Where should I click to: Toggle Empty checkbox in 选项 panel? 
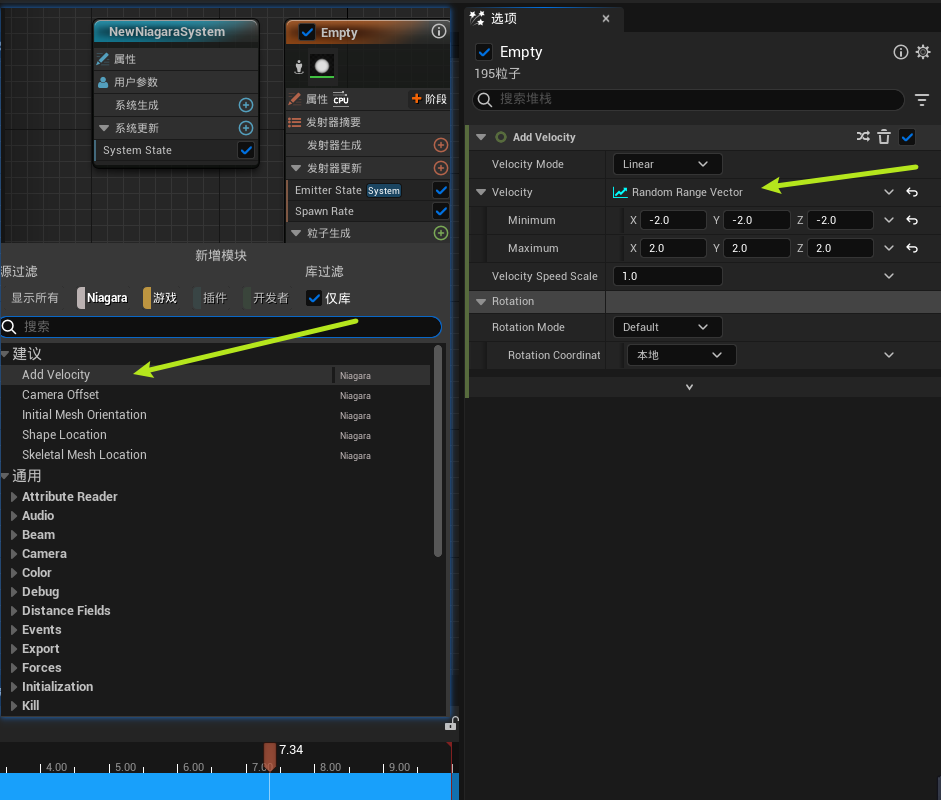(484, 52)
